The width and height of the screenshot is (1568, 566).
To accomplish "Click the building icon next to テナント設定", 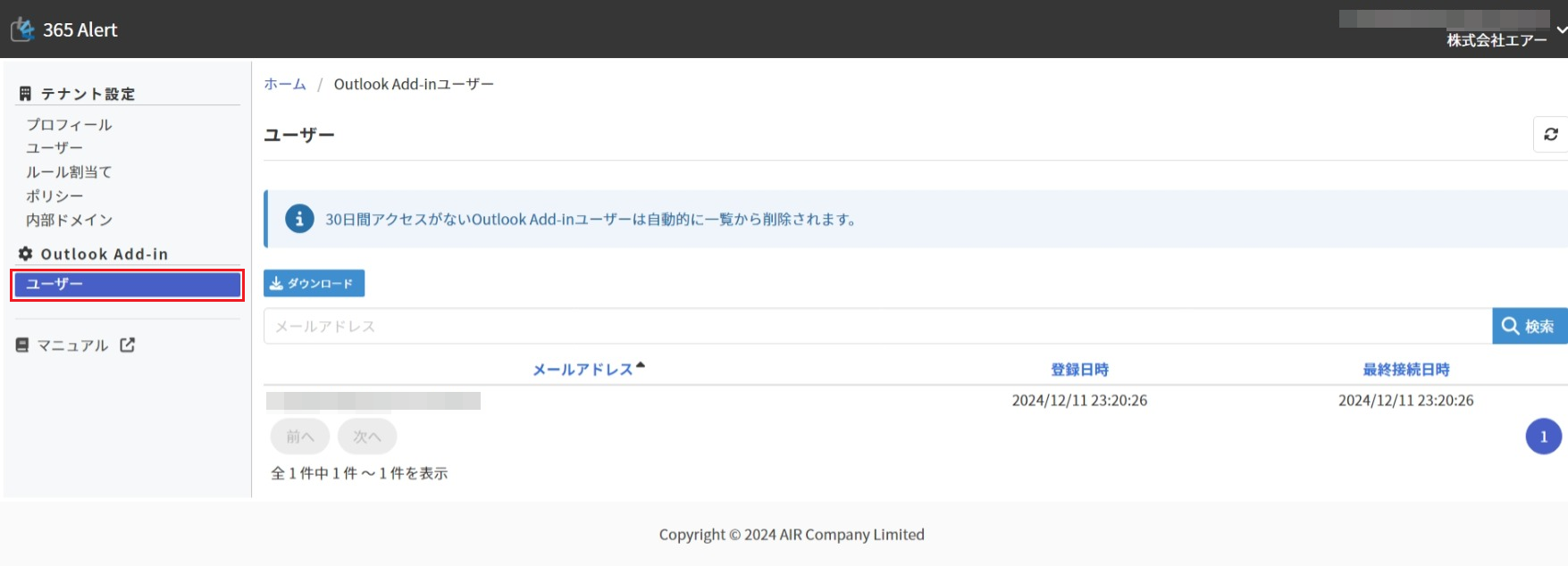I will (25, 94).
